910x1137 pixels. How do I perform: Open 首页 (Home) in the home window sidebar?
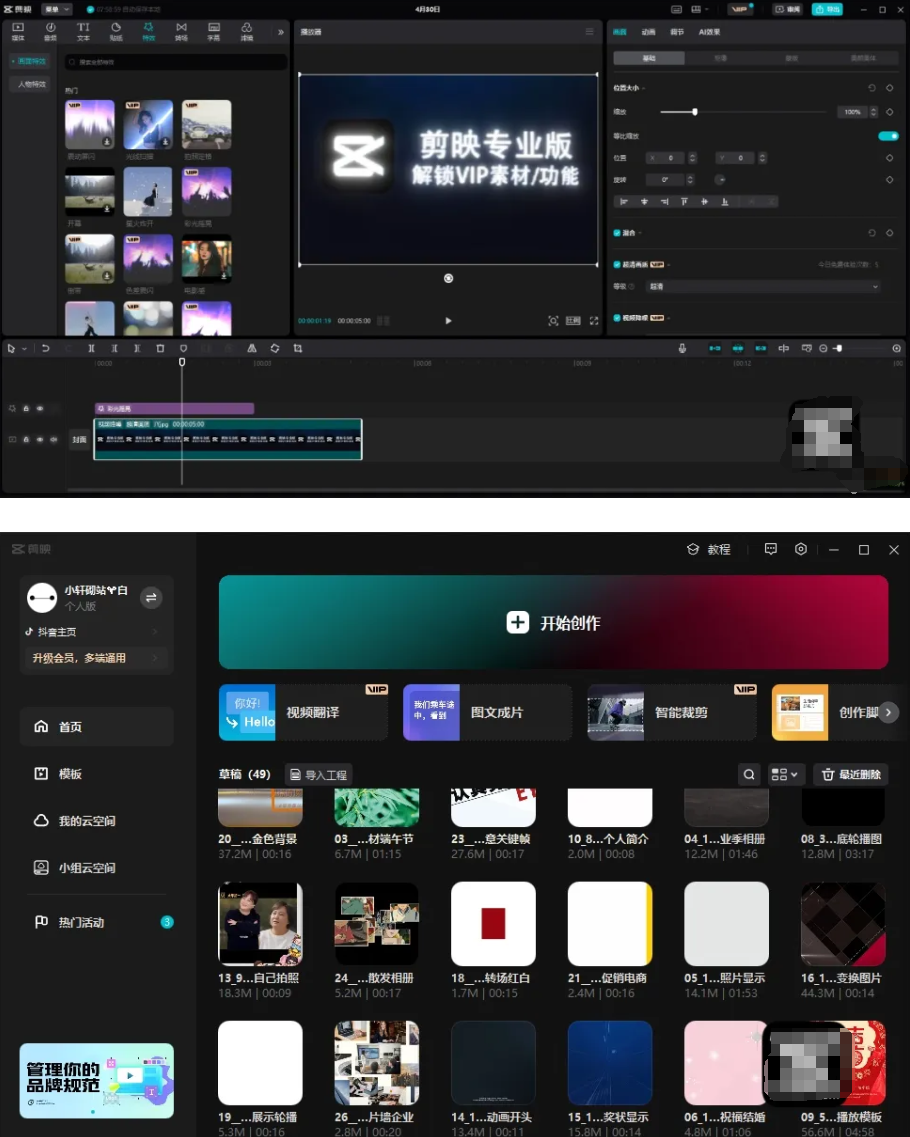pyautogui.click(x=96, y=727)
